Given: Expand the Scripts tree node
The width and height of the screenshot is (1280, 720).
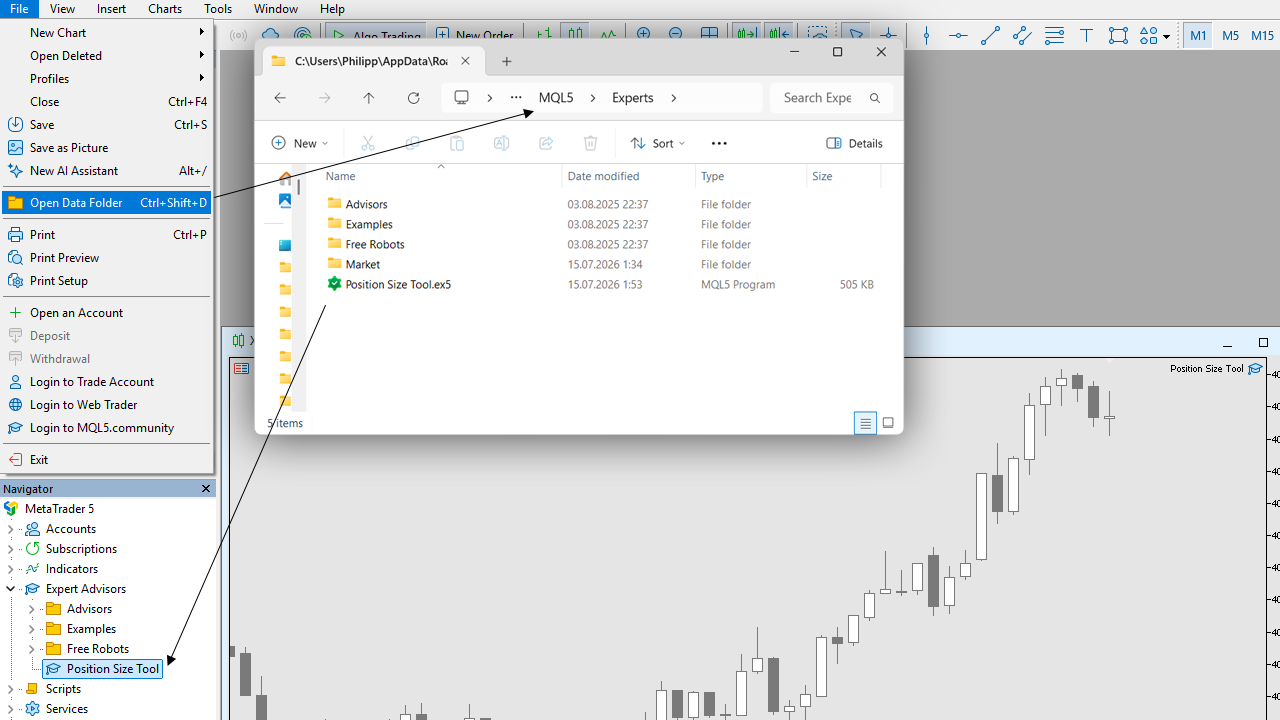Looking at the screenshot, I should click(x=11, y=689).
